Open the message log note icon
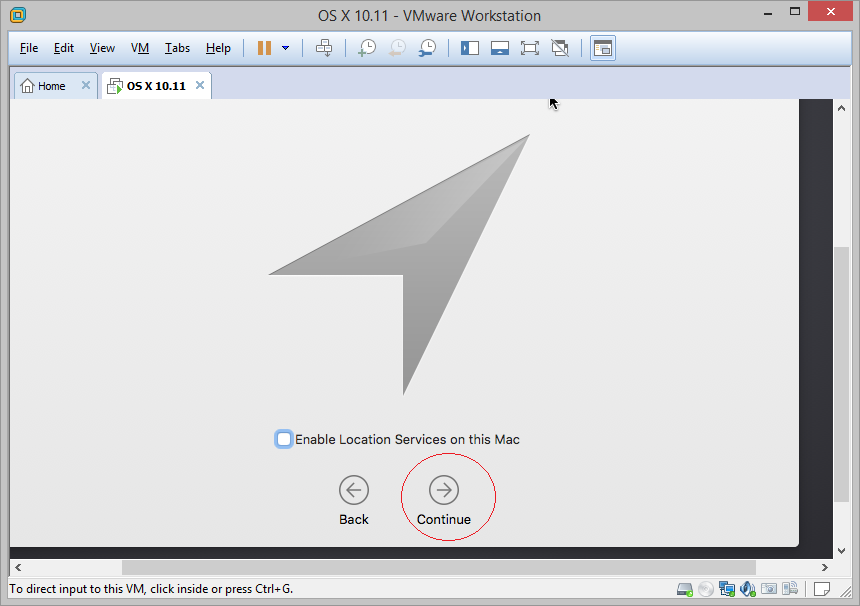The image size is (860, 606). coord(822,589)
